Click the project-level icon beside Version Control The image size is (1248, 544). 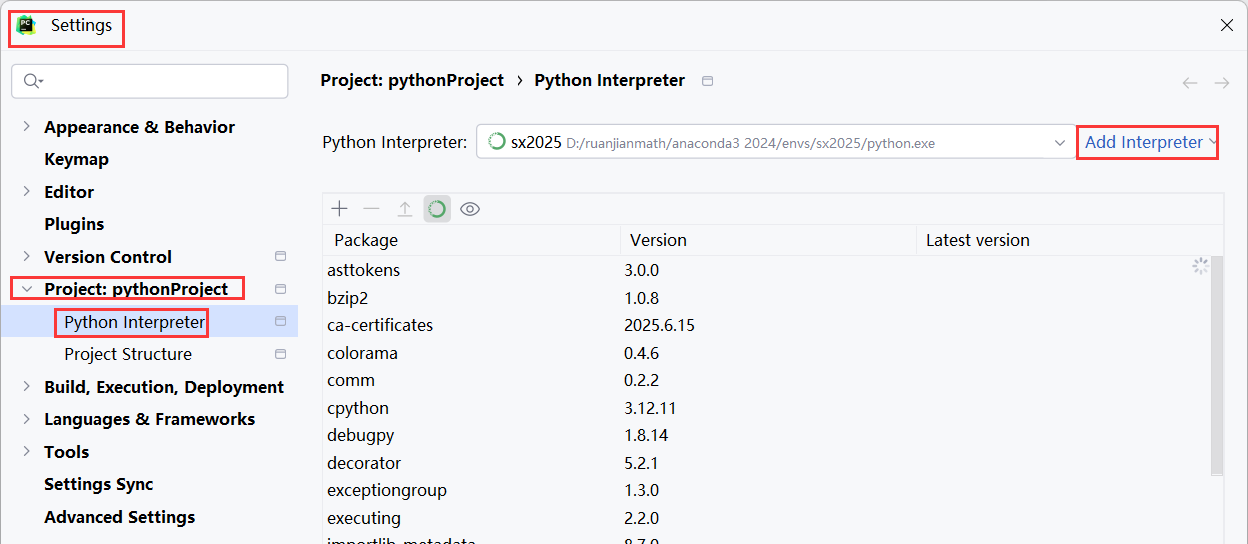point(281,257)
